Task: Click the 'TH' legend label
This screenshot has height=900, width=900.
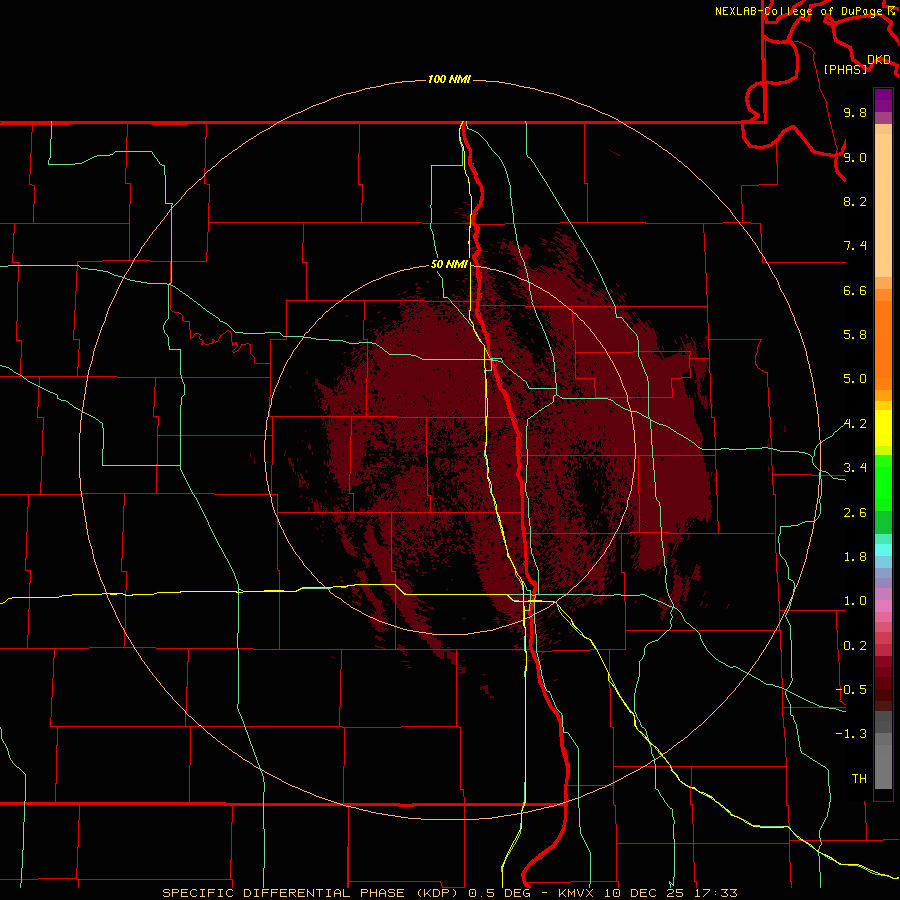Action: (859, 779)
